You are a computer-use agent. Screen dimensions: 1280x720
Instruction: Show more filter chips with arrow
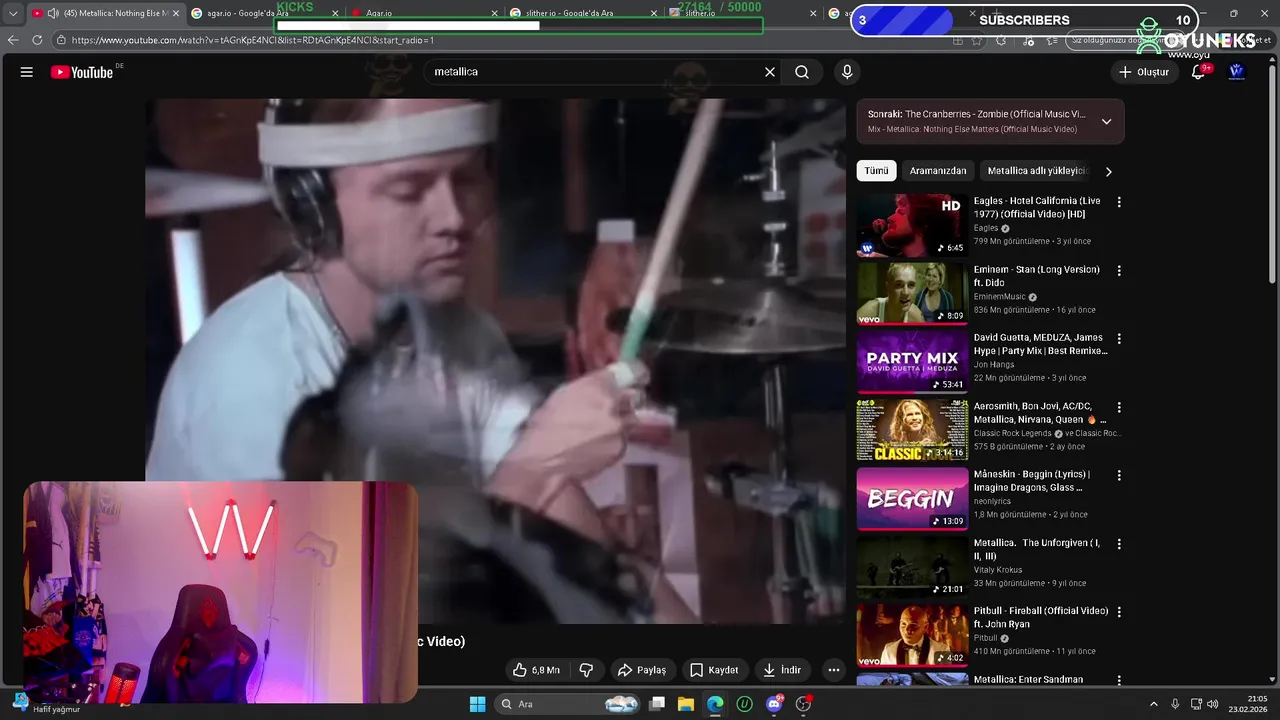click(1108, 172)
